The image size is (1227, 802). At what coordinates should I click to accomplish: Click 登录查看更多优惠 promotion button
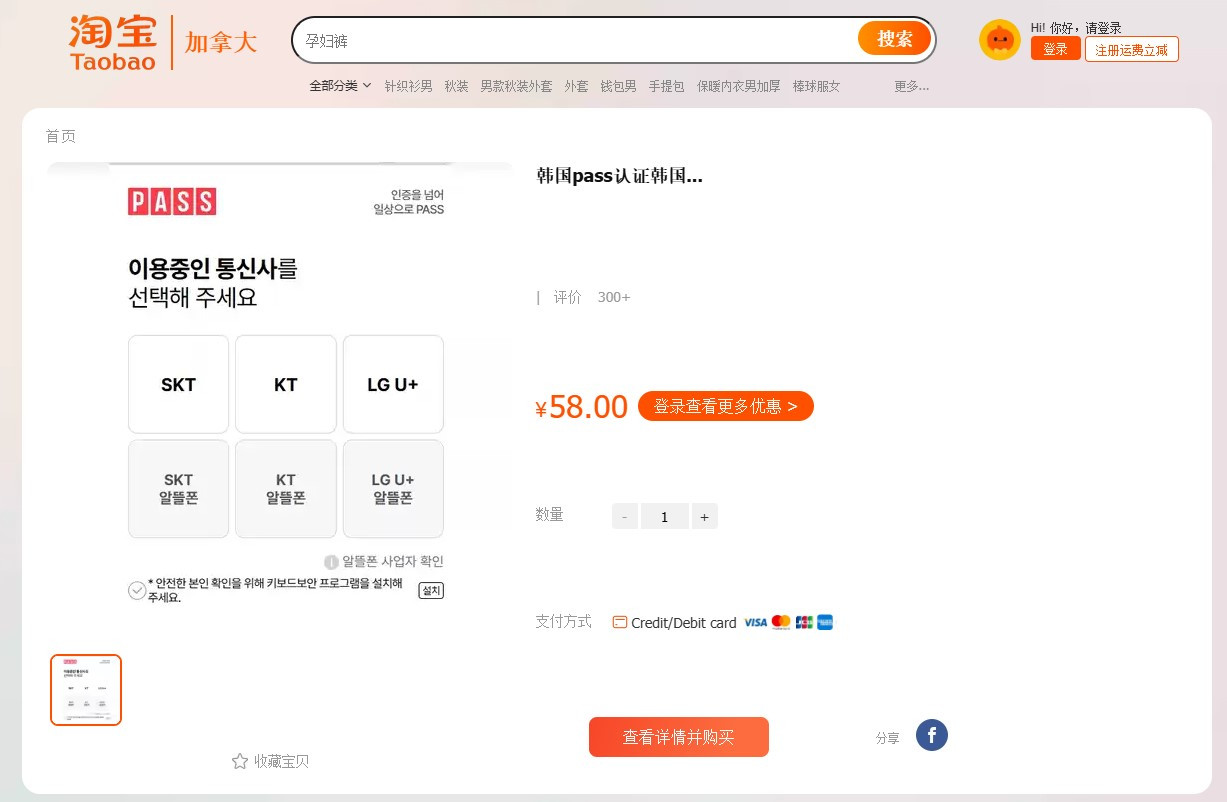(x=725, y=406)
